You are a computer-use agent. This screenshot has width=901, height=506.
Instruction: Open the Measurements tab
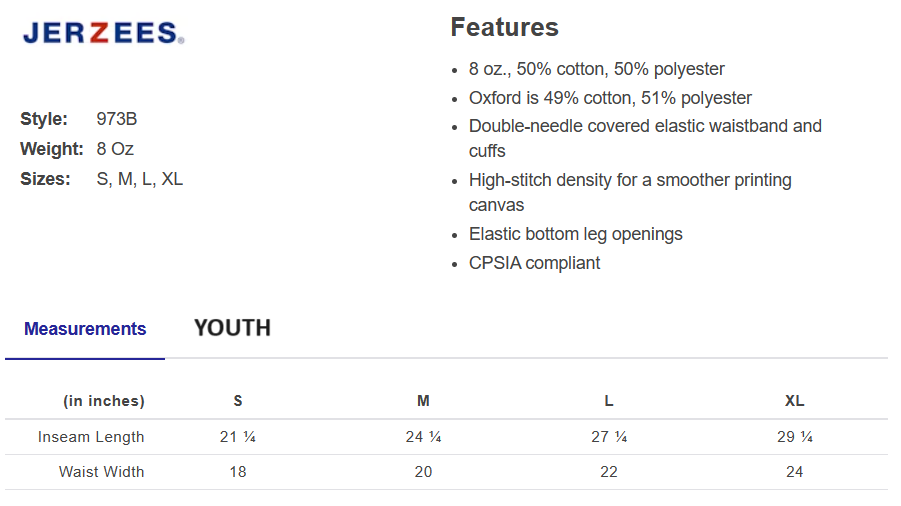85,329
